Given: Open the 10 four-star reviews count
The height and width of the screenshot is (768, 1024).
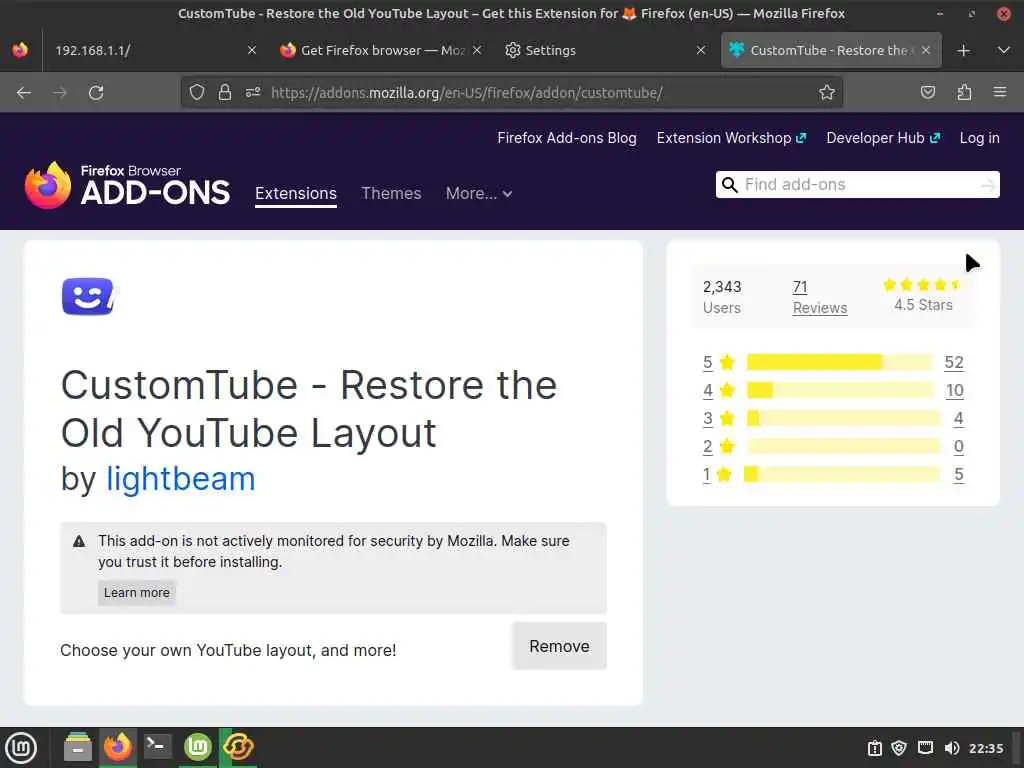Looking at the screenshot, I should (x=954, y=390).
